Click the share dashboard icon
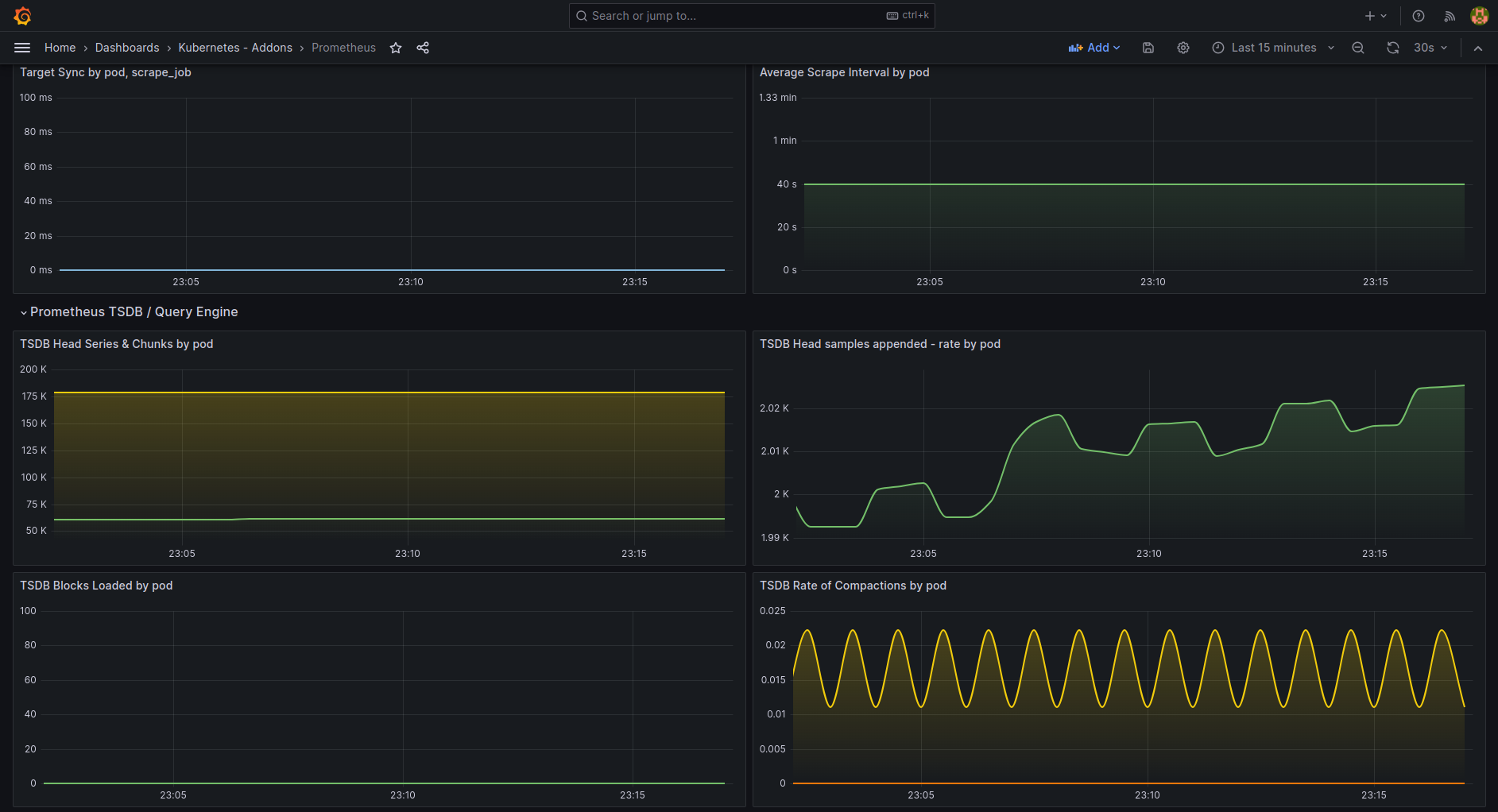 tap(423, 48)
